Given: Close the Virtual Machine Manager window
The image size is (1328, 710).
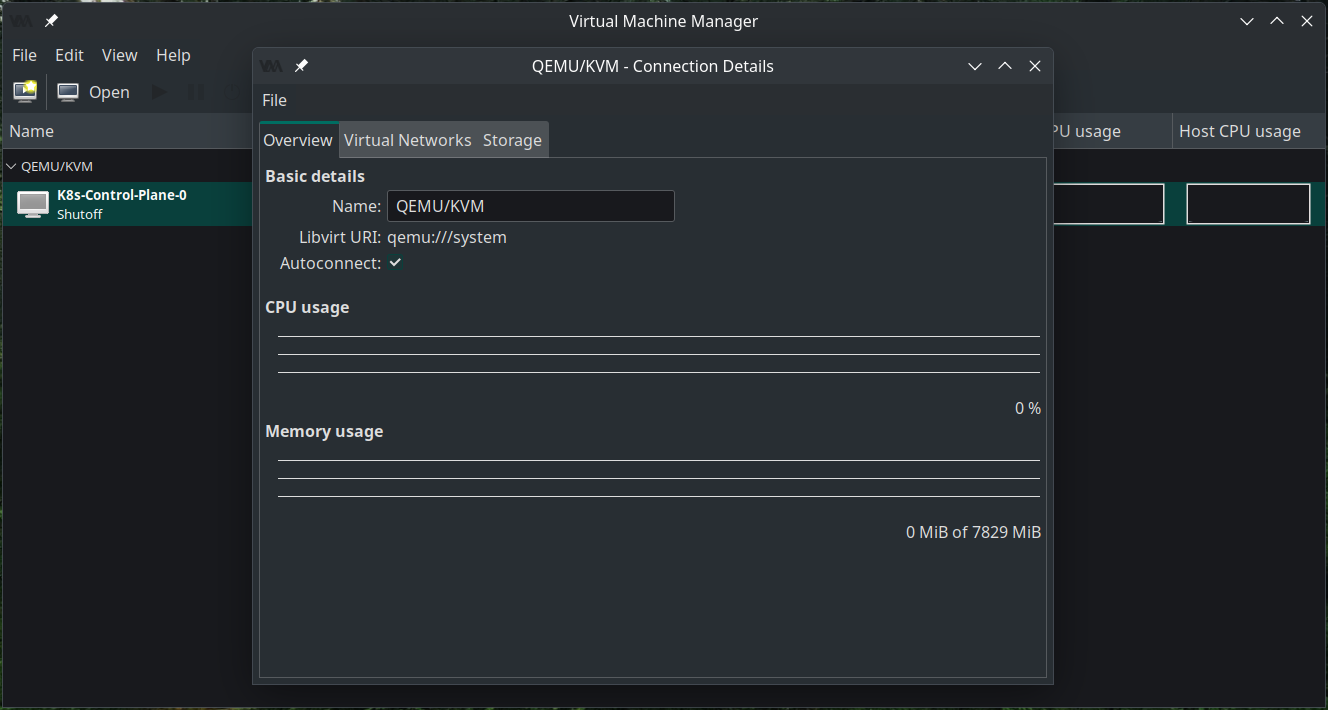Looking at the screenshot, I should pyautogui.click(x=1307, y=21).
